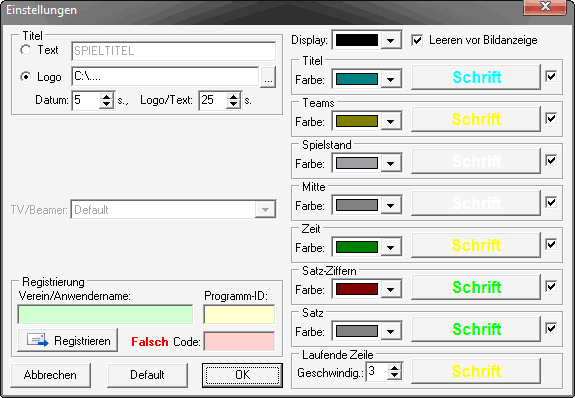Click the black Display colour swatch

(x=357, y=40)
